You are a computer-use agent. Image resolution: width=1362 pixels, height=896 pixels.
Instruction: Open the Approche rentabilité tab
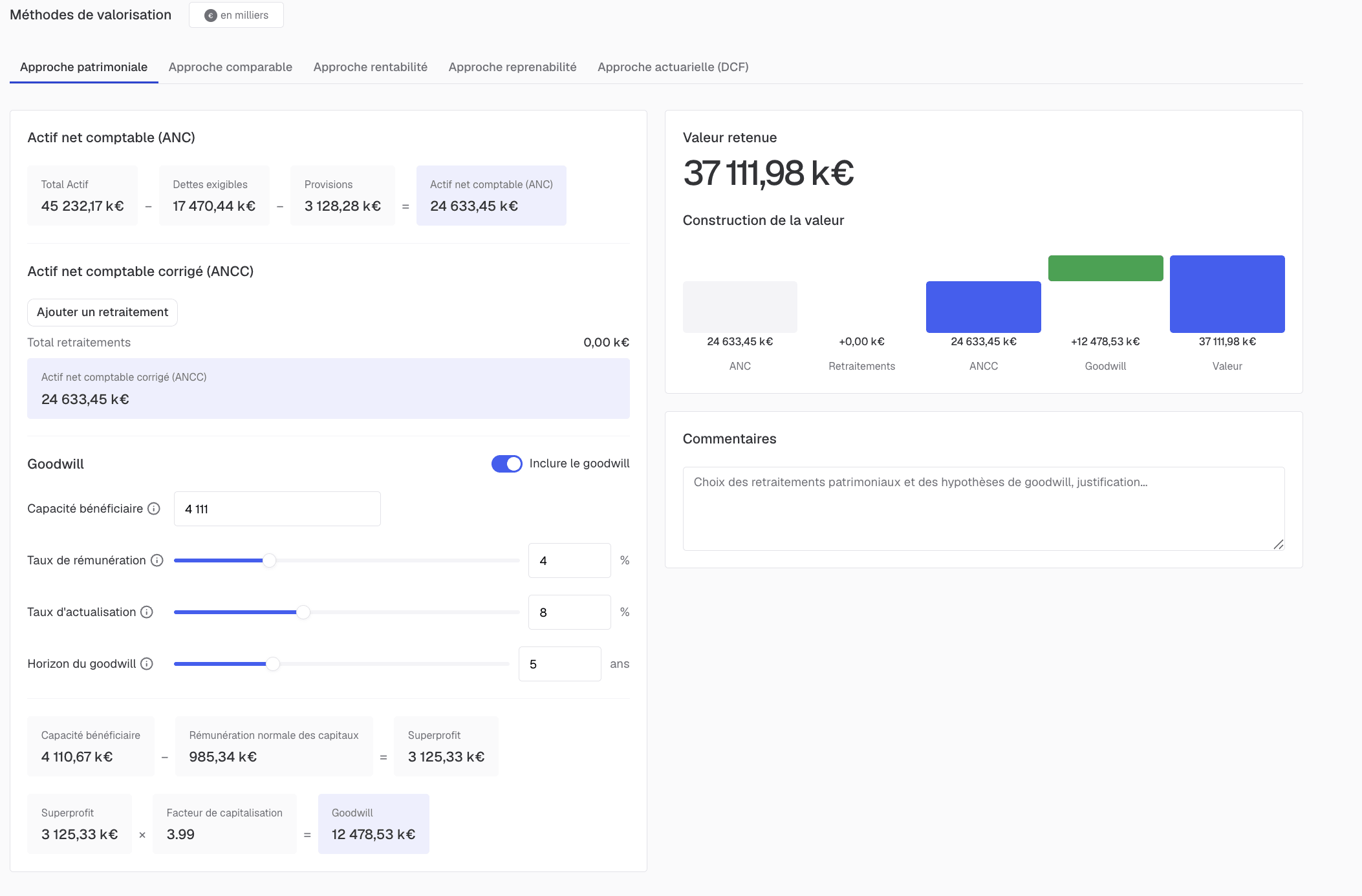tap(371, 67)
